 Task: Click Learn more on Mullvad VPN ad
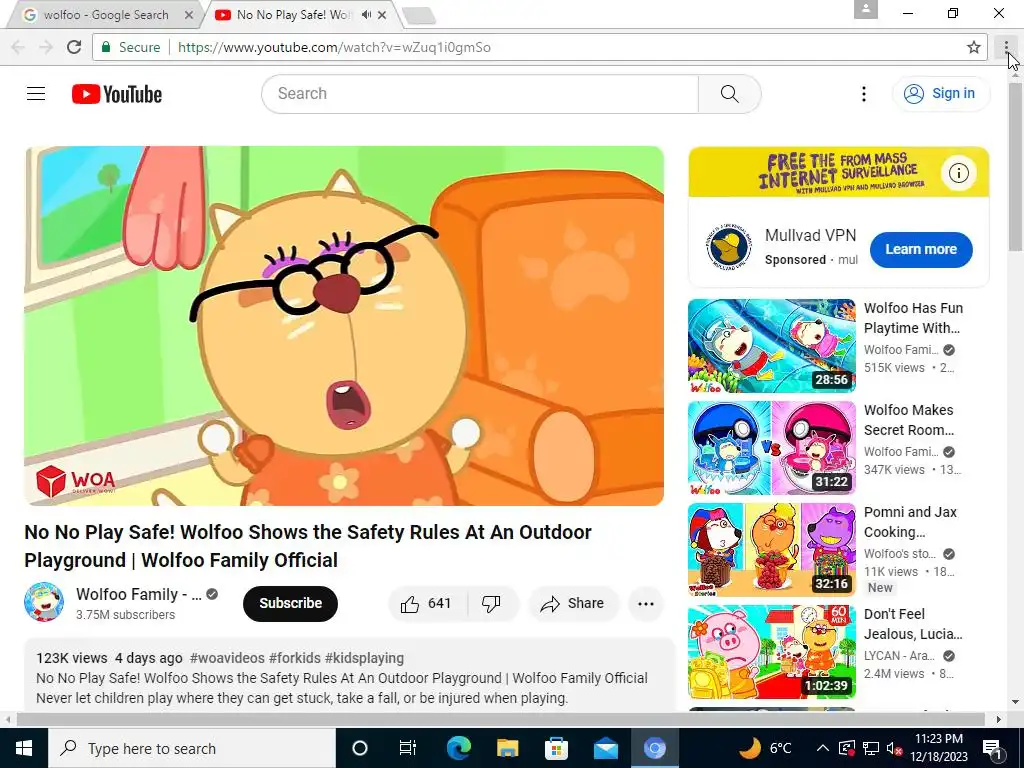click(921, 249)
